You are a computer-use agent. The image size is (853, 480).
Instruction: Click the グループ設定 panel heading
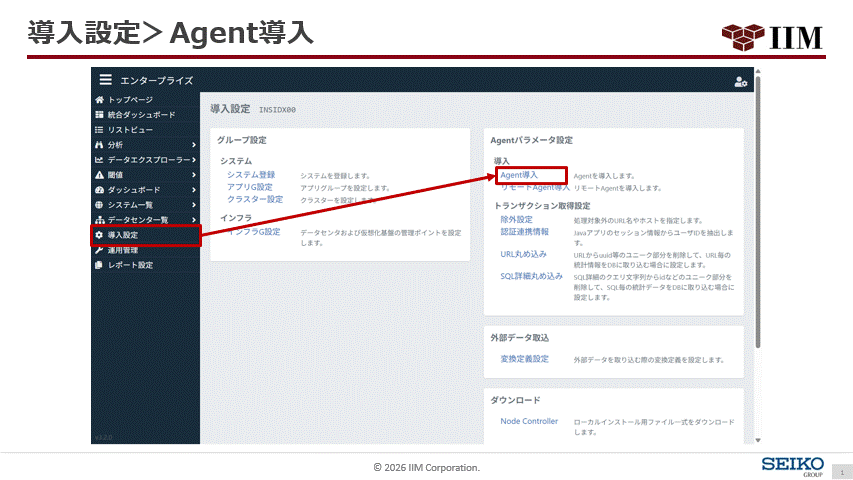(x=242, y=140)
